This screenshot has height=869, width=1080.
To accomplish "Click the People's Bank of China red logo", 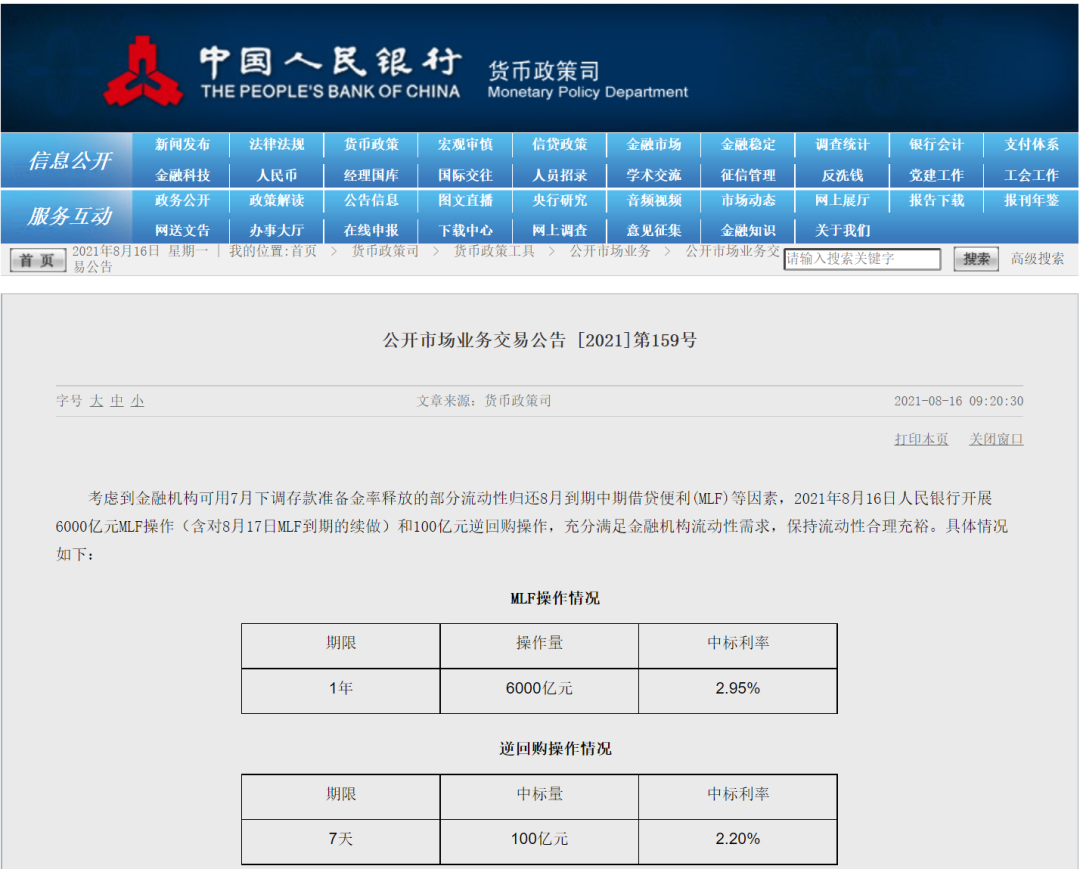I will (x=143, y=72).
